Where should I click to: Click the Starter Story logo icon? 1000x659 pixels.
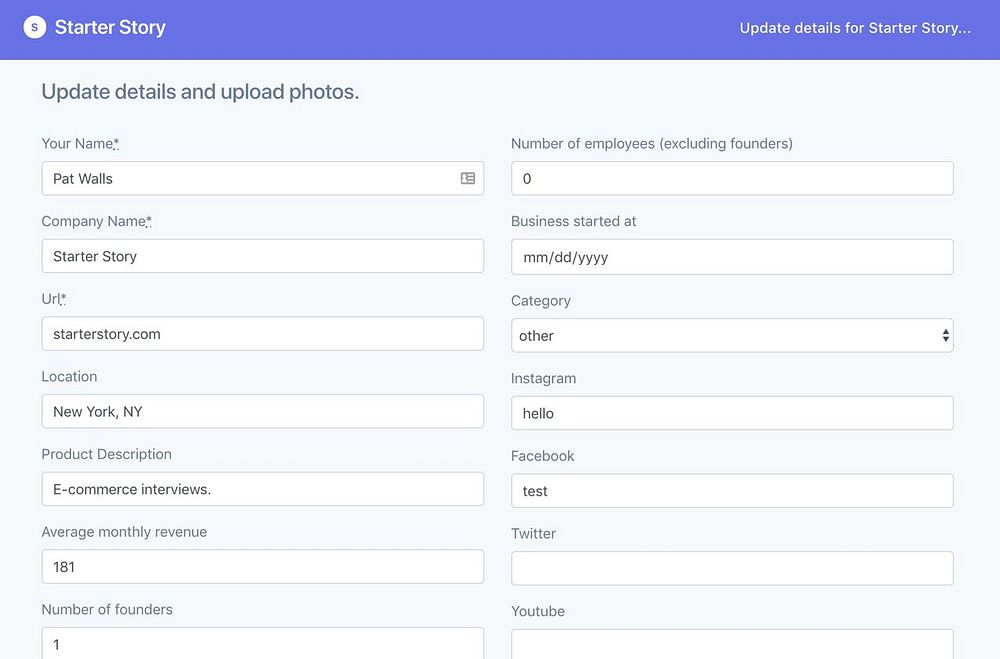pyautogui.click(x=35, y=27)
